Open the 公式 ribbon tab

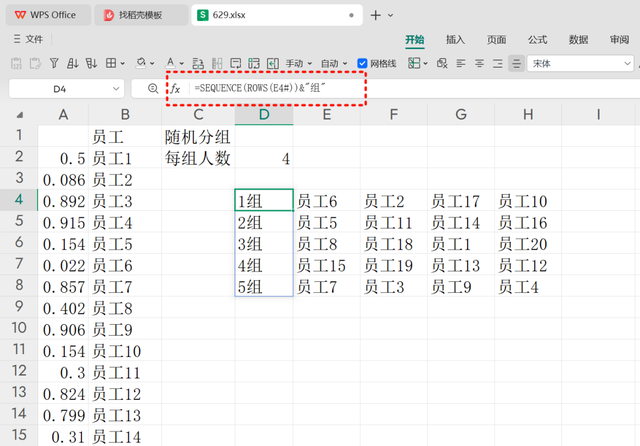537,40
